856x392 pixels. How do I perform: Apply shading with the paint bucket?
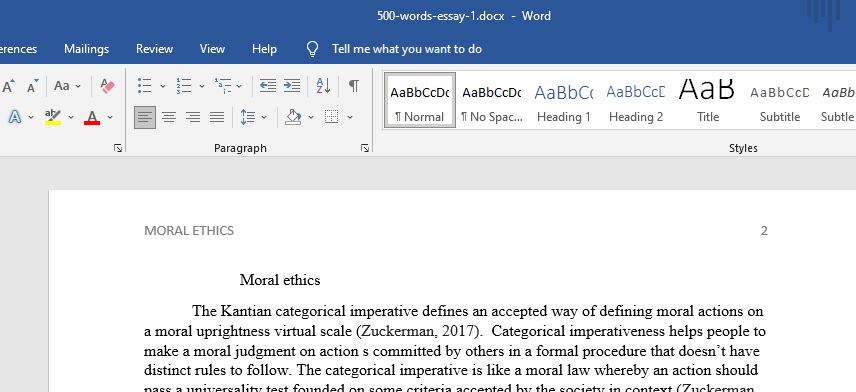tap(293, 117)
